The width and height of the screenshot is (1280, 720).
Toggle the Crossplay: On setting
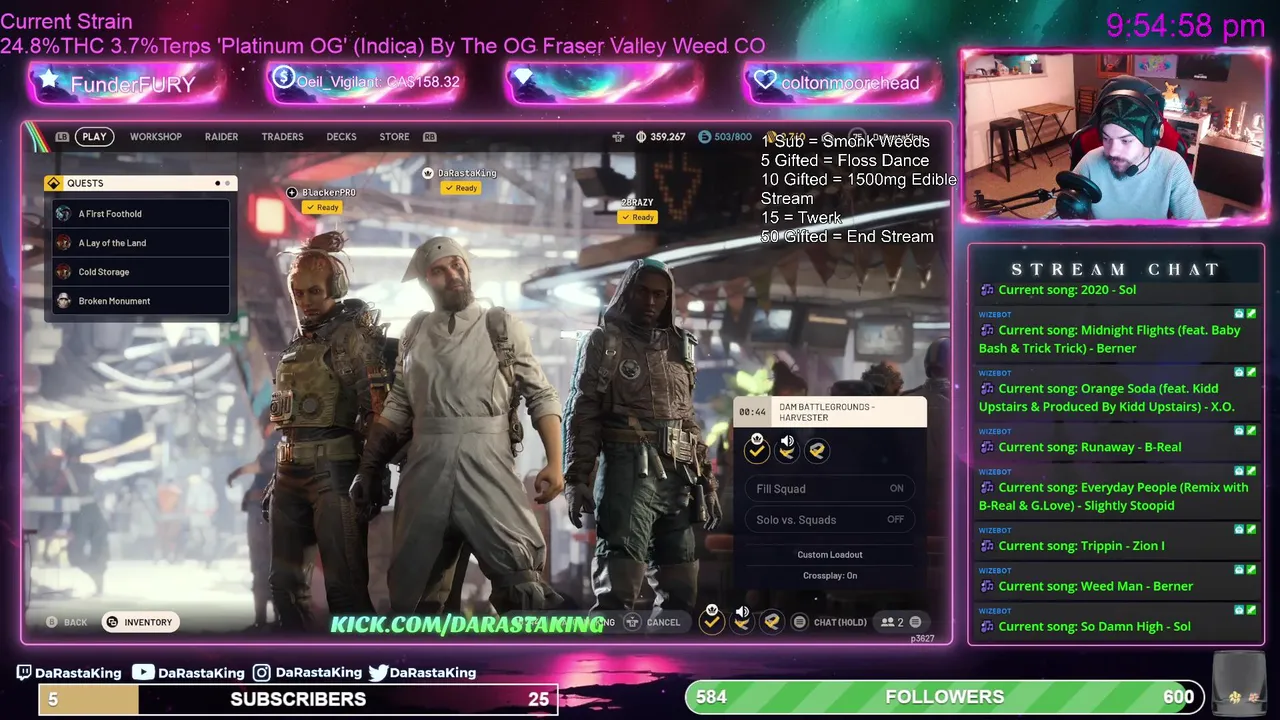(830, 576)
